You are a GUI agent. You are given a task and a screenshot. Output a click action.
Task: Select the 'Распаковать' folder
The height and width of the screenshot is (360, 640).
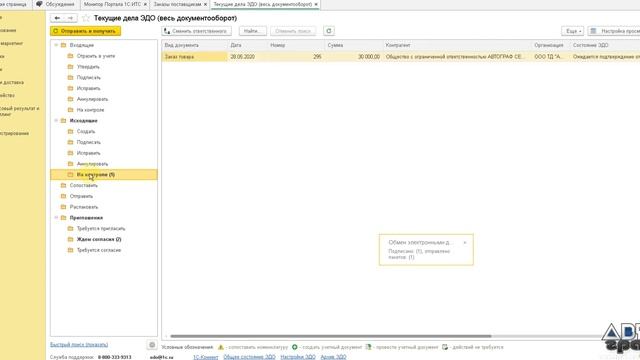point(84,207)
